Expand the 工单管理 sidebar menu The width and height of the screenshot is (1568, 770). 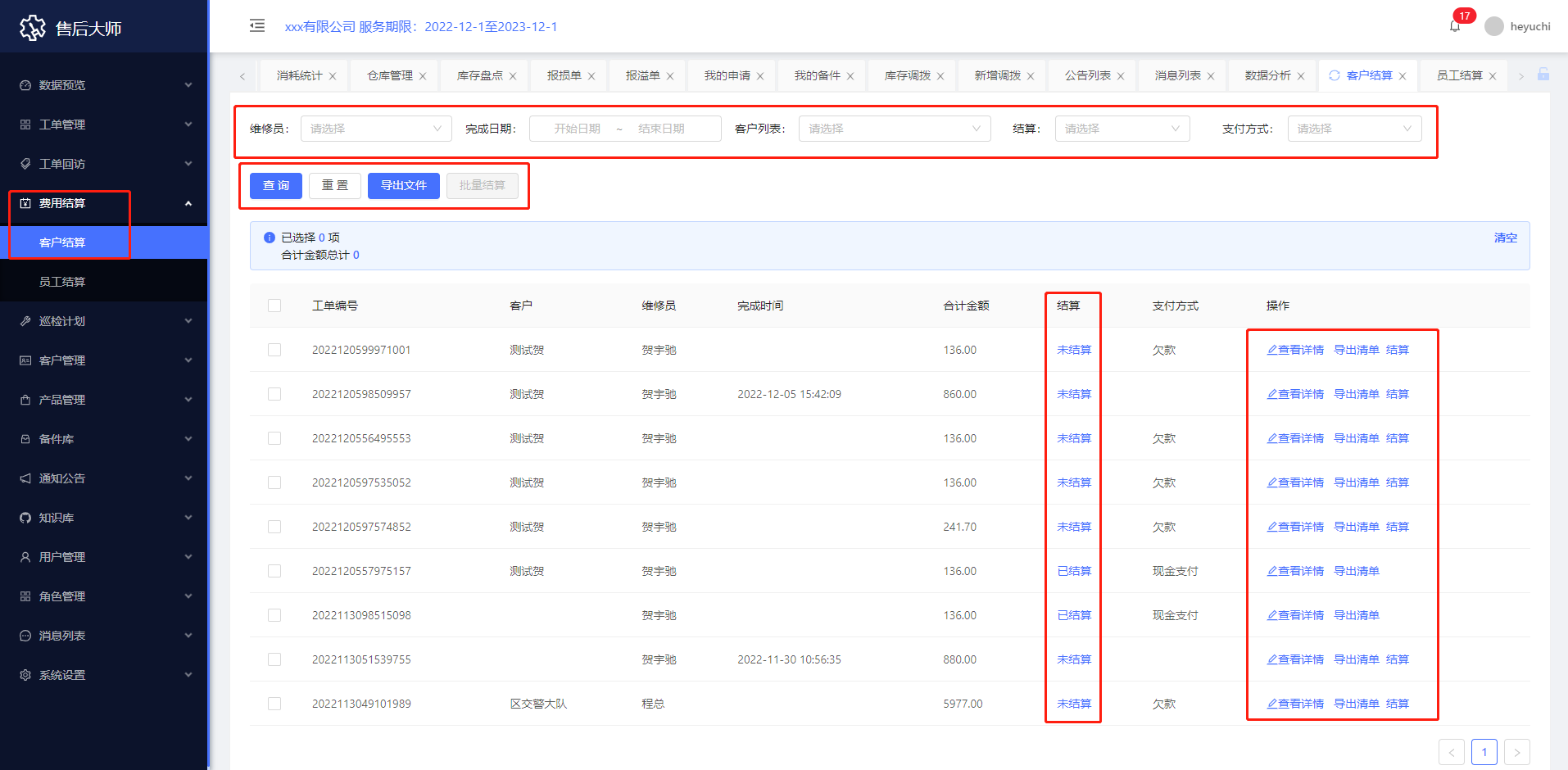105,125
